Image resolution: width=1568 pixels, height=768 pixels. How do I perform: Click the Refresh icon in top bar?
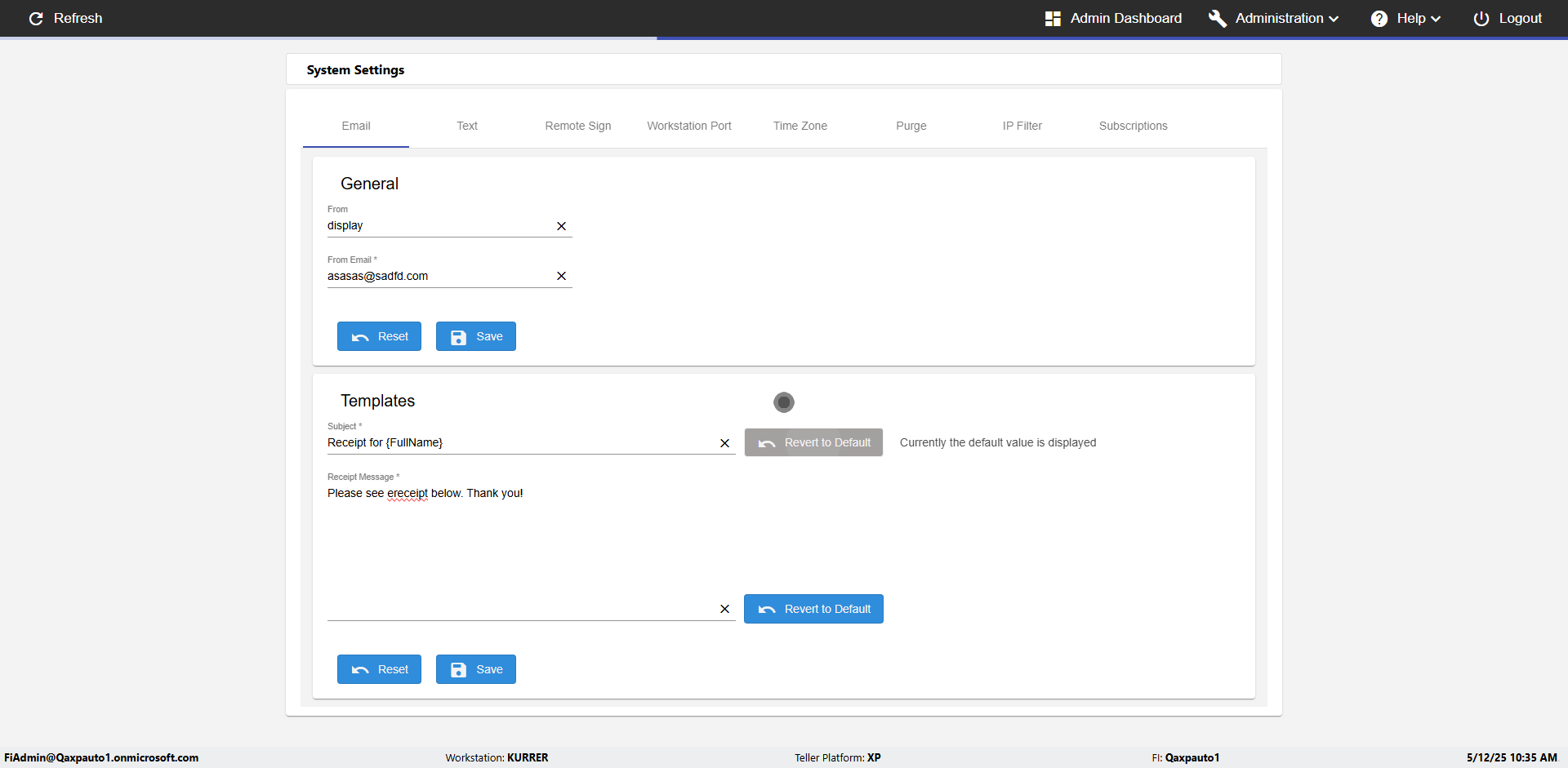(x=36, y=18)
